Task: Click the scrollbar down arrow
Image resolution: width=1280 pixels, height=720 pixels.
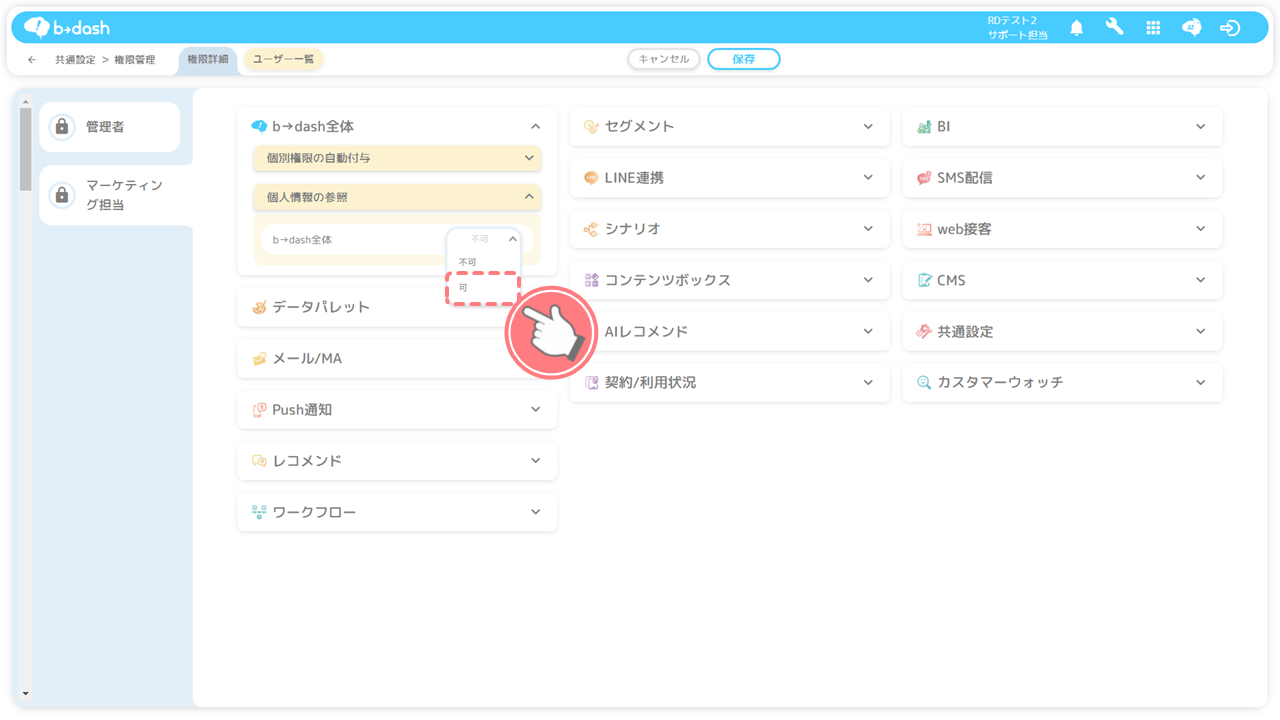Action: coord(25,693)
